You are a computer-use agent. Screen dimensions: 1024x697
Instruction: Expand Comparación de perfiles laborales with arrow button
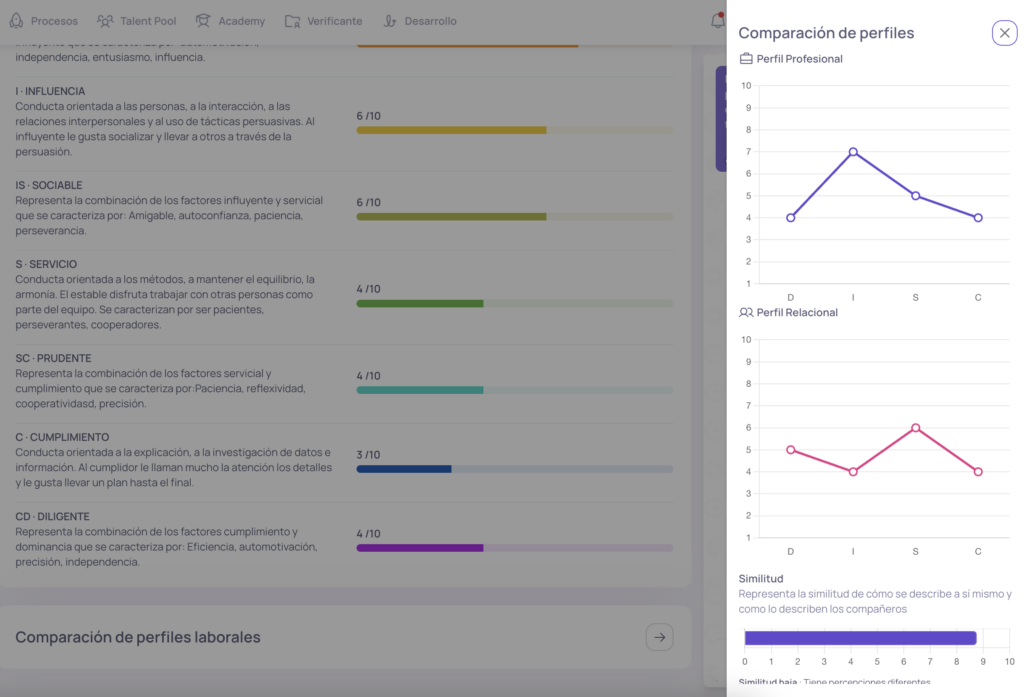(x=659, y=637)
